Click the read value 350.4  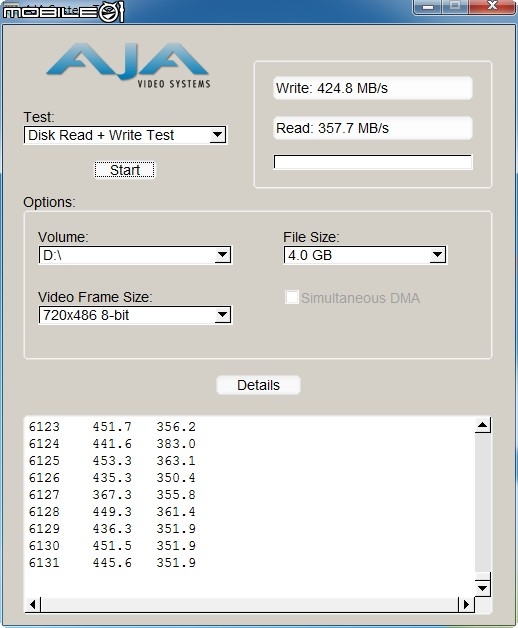pos(176,478)
